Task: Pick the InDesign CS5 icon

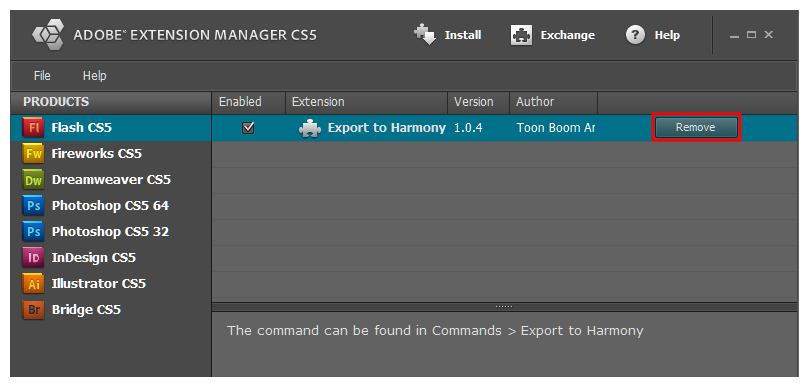Action: tap(34, 258)
